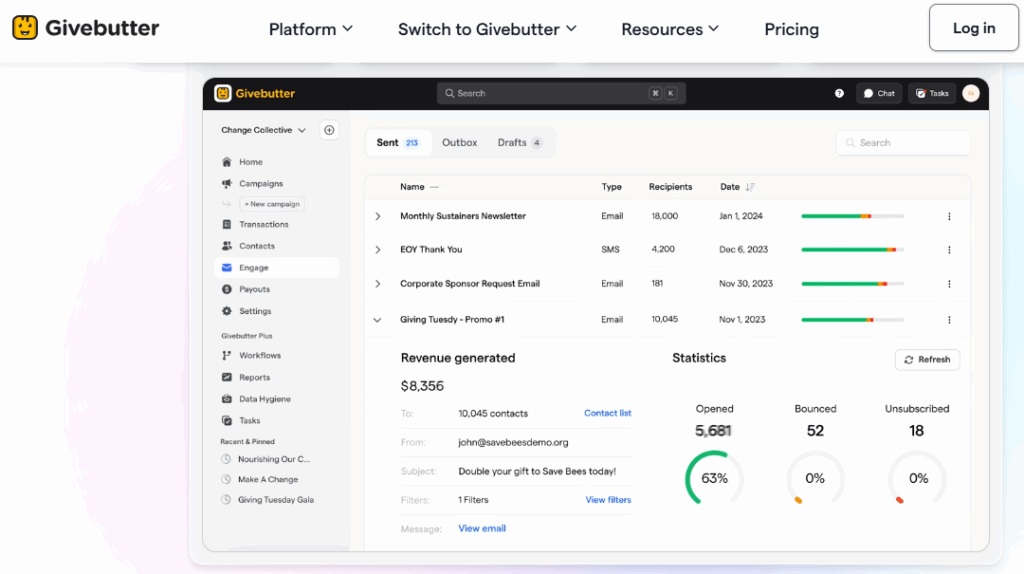Open Campaigns in the sidebar

coord(260,184)
